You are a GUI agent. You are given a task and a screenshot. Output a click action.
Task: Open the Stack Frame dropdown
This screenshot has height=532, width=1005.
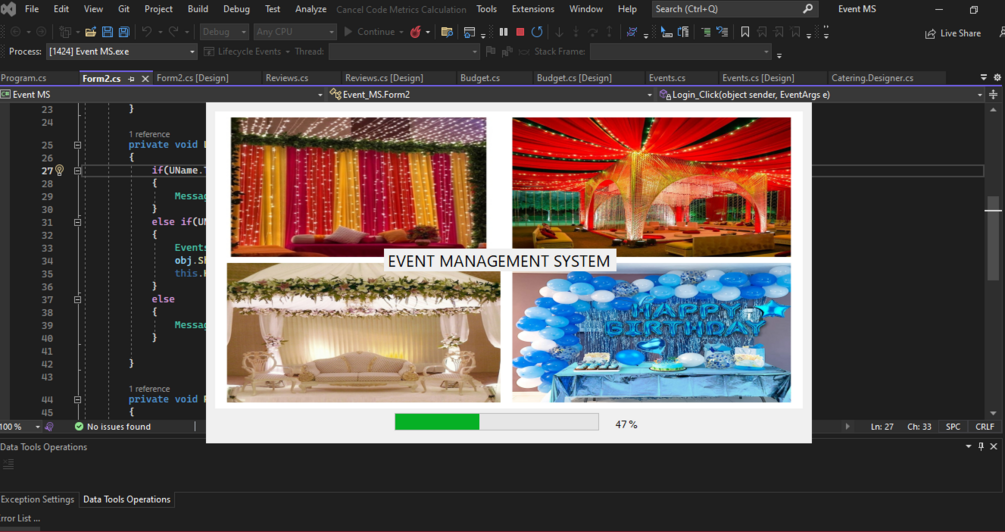pyautogui.click(x=680, y=51)
